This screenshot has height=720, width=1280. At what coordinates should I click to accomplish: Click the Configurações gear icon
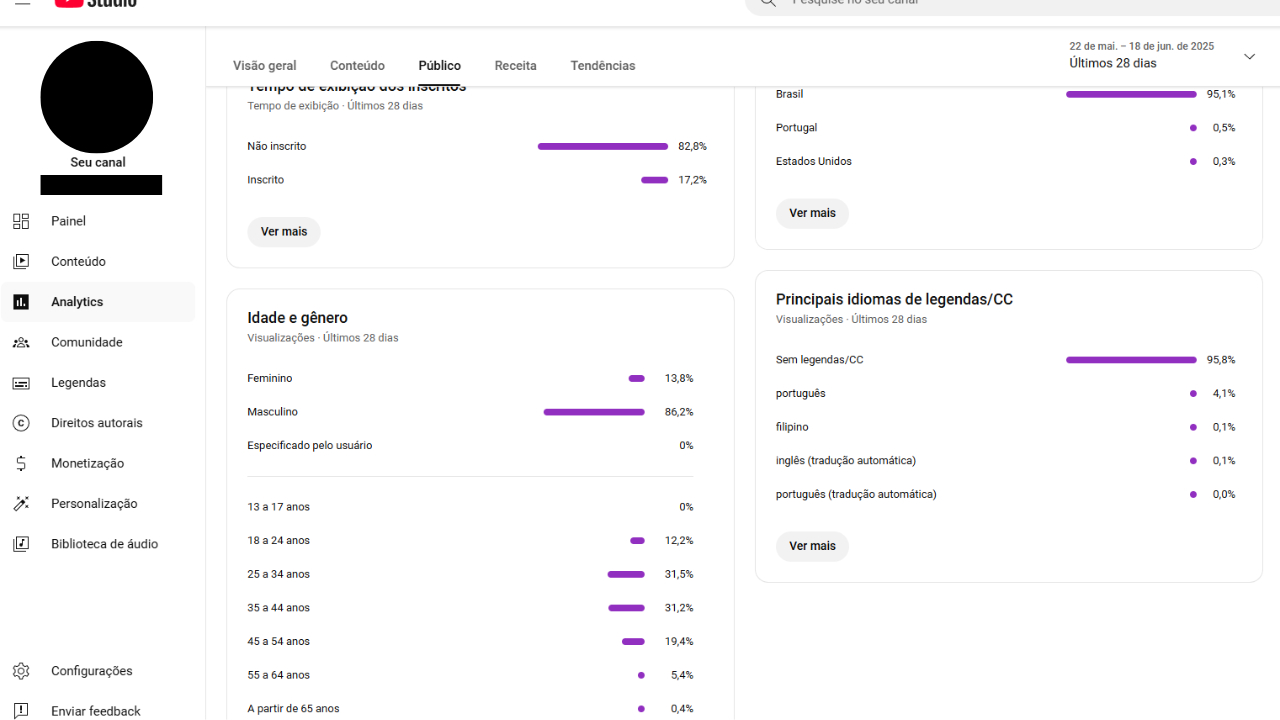21,671
